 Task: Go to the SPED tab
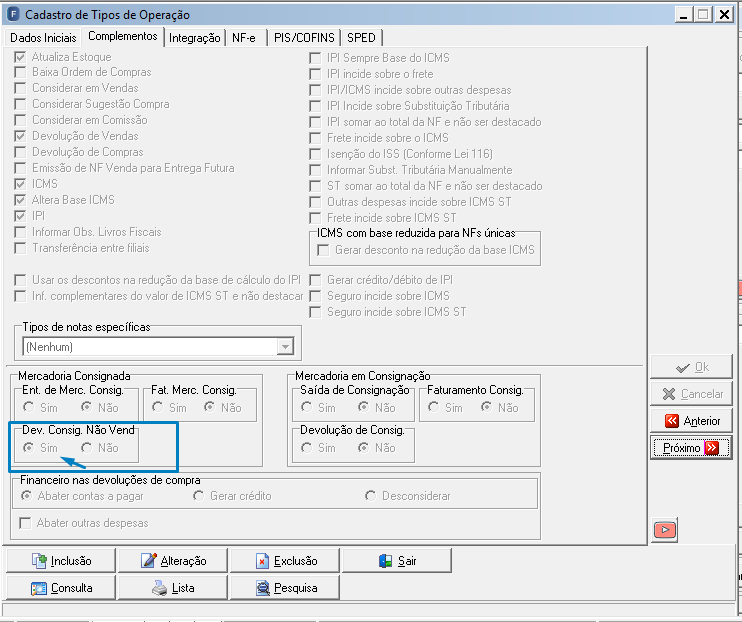tap(361, 37)
